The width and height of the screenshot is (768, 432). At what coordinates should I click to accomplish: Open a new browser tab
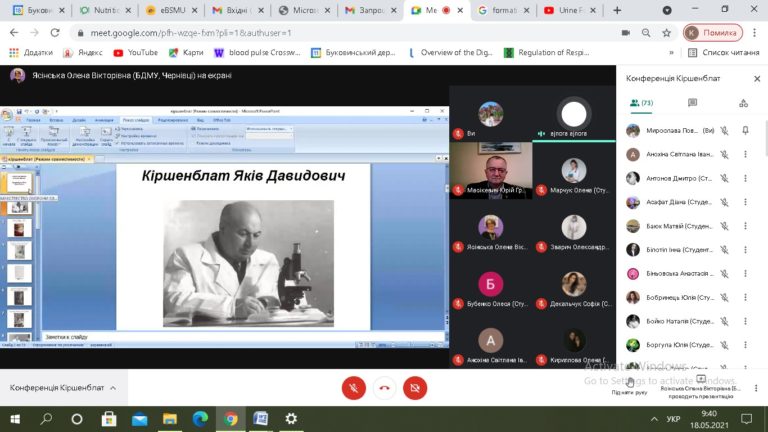[x=617, y=10]
